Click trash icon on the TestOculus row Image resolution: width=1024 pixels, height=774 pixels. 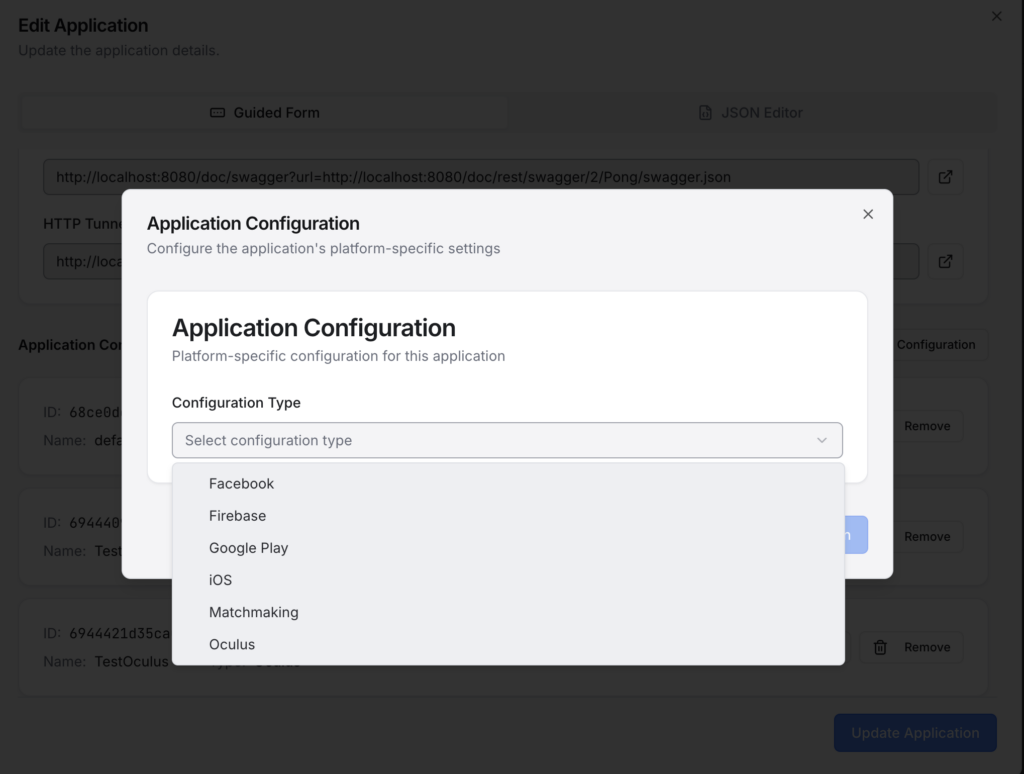pyautogui.click(x=880, y=647)
